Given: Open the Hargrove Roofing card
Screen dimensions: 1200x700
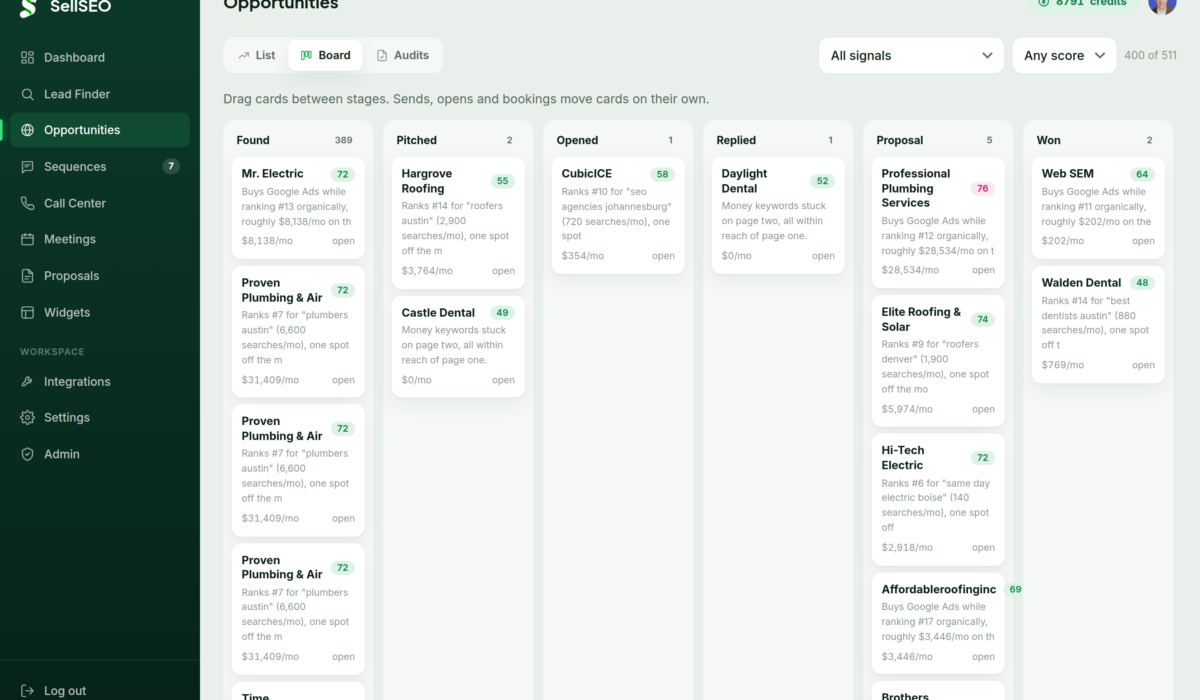Looking at the screenshot, I should point(458,222).
